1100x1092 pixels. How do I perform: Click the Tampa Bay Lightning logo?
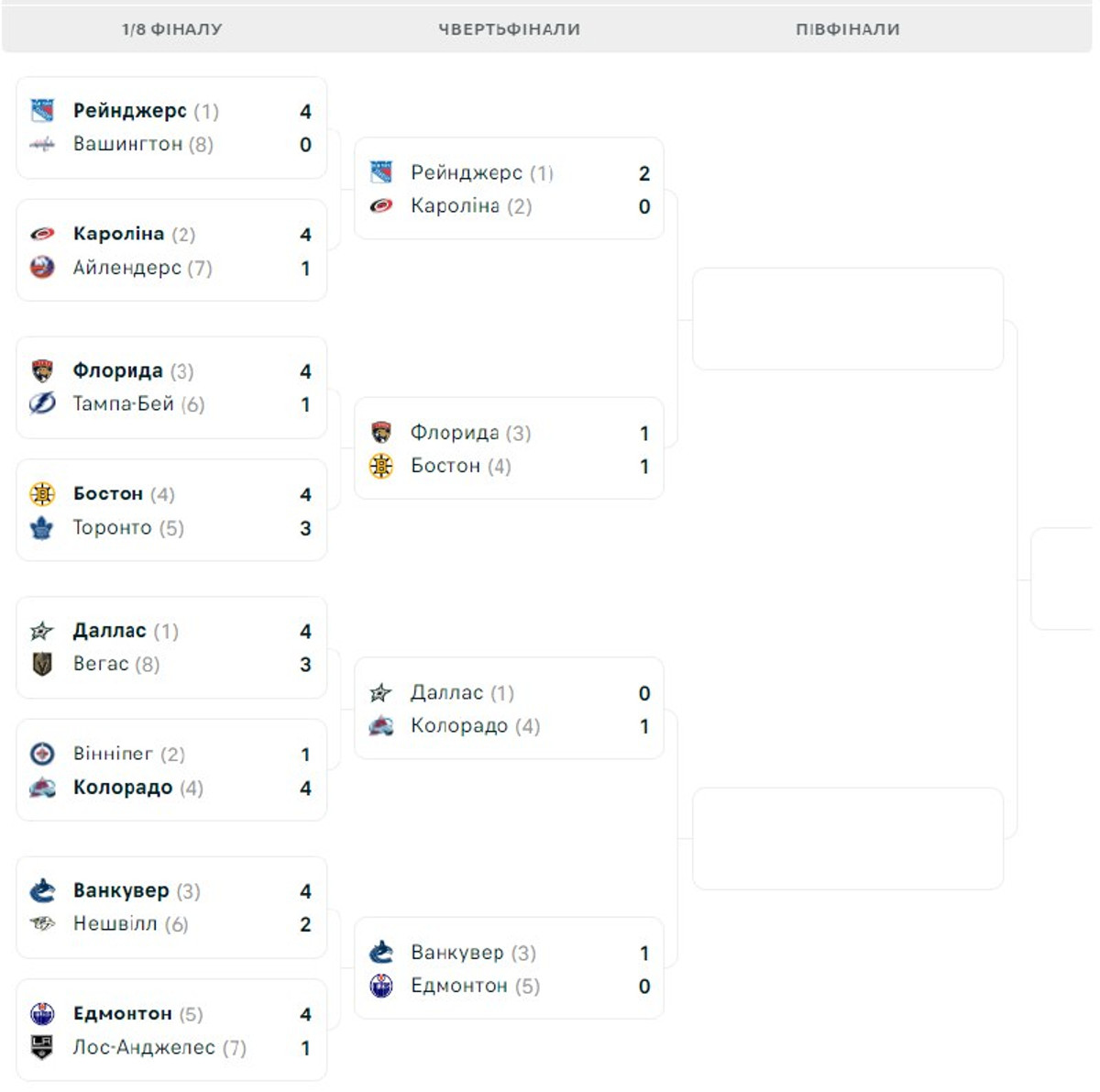[42, 403]
